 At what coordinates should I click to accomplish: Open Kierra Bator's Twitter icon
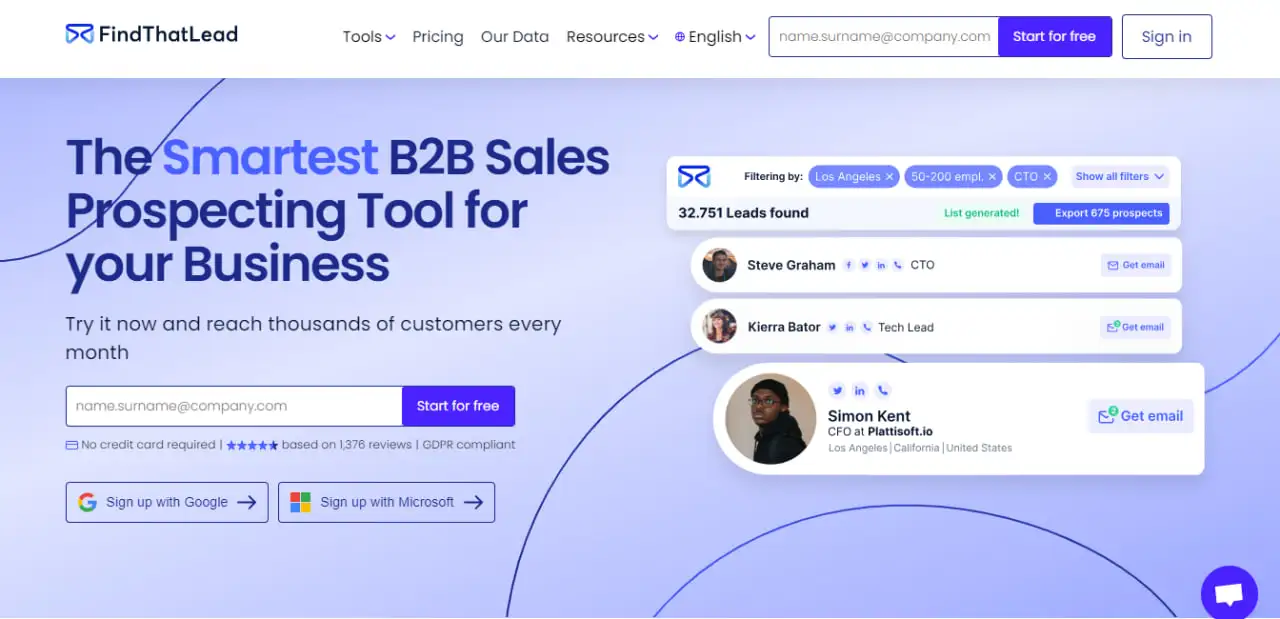832,327
